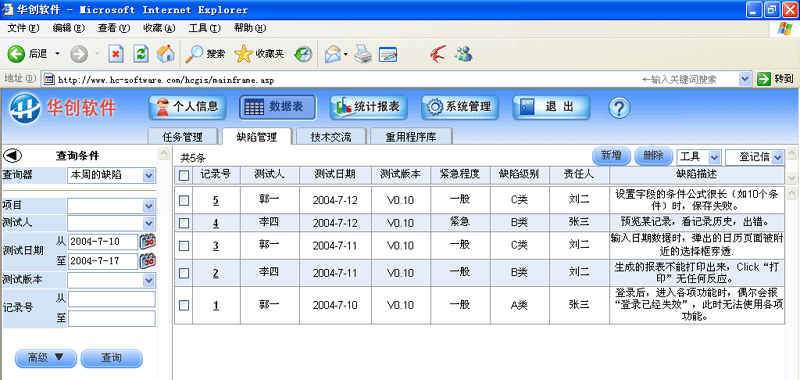
Task: Click the 查询 search button
Action: pos(112,358)
